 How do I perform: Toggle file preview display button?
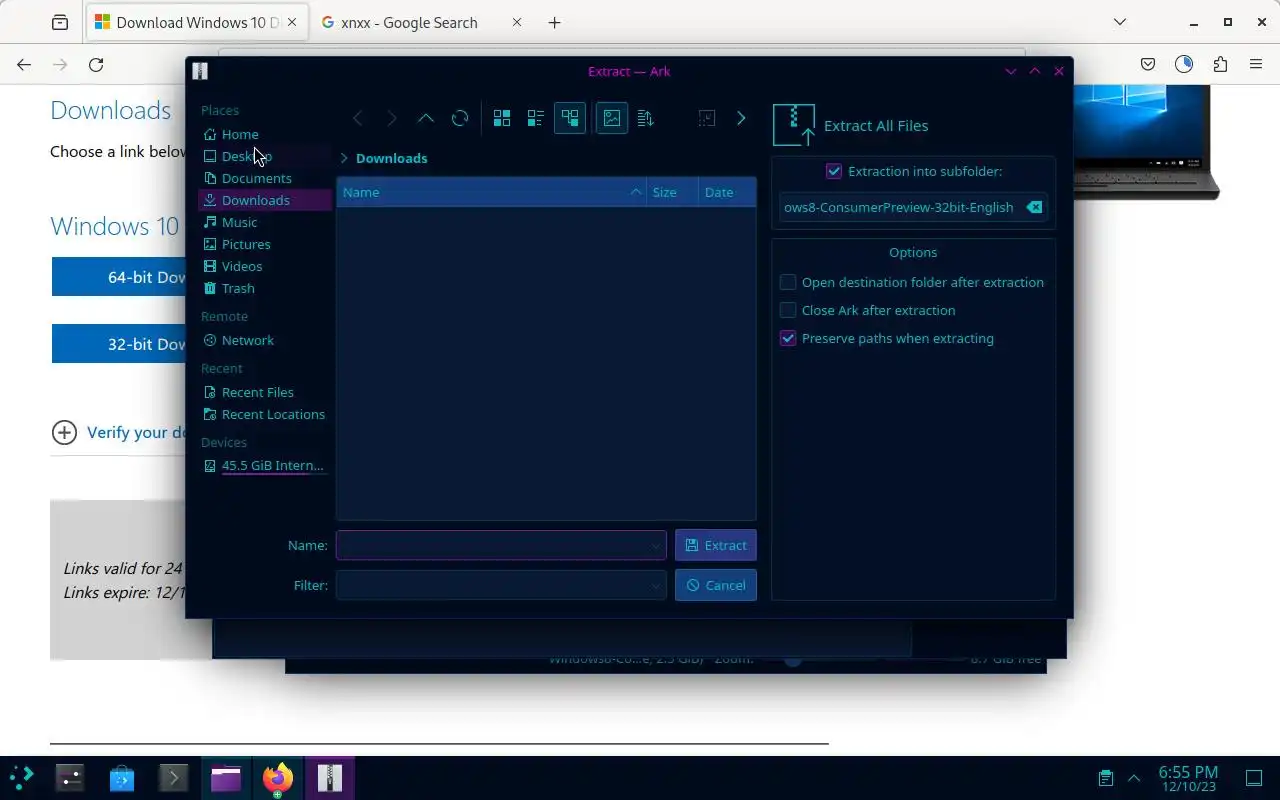pyautogui.click(x=612, y=118)
